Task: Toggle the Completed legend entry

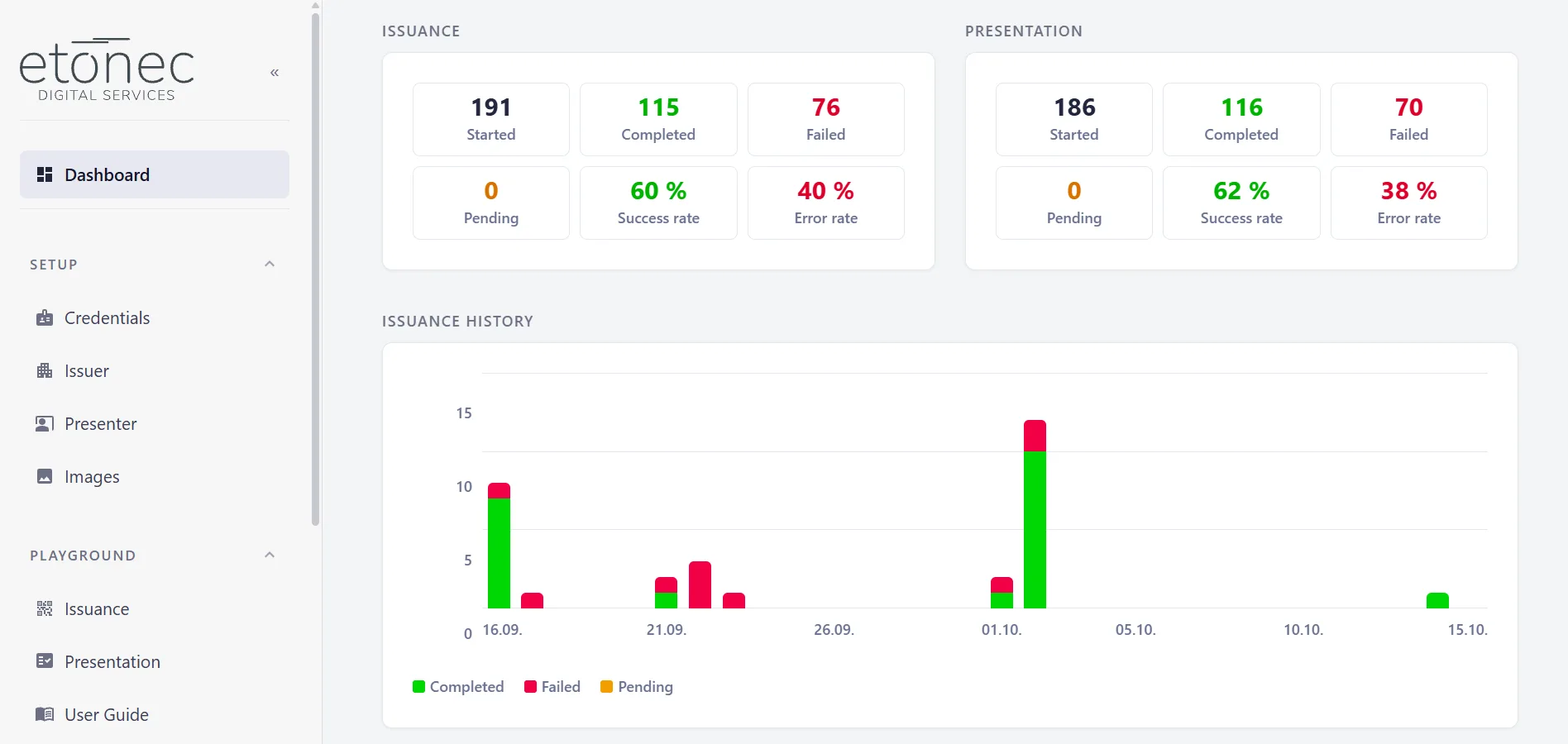Action: [x=458, y=687]
